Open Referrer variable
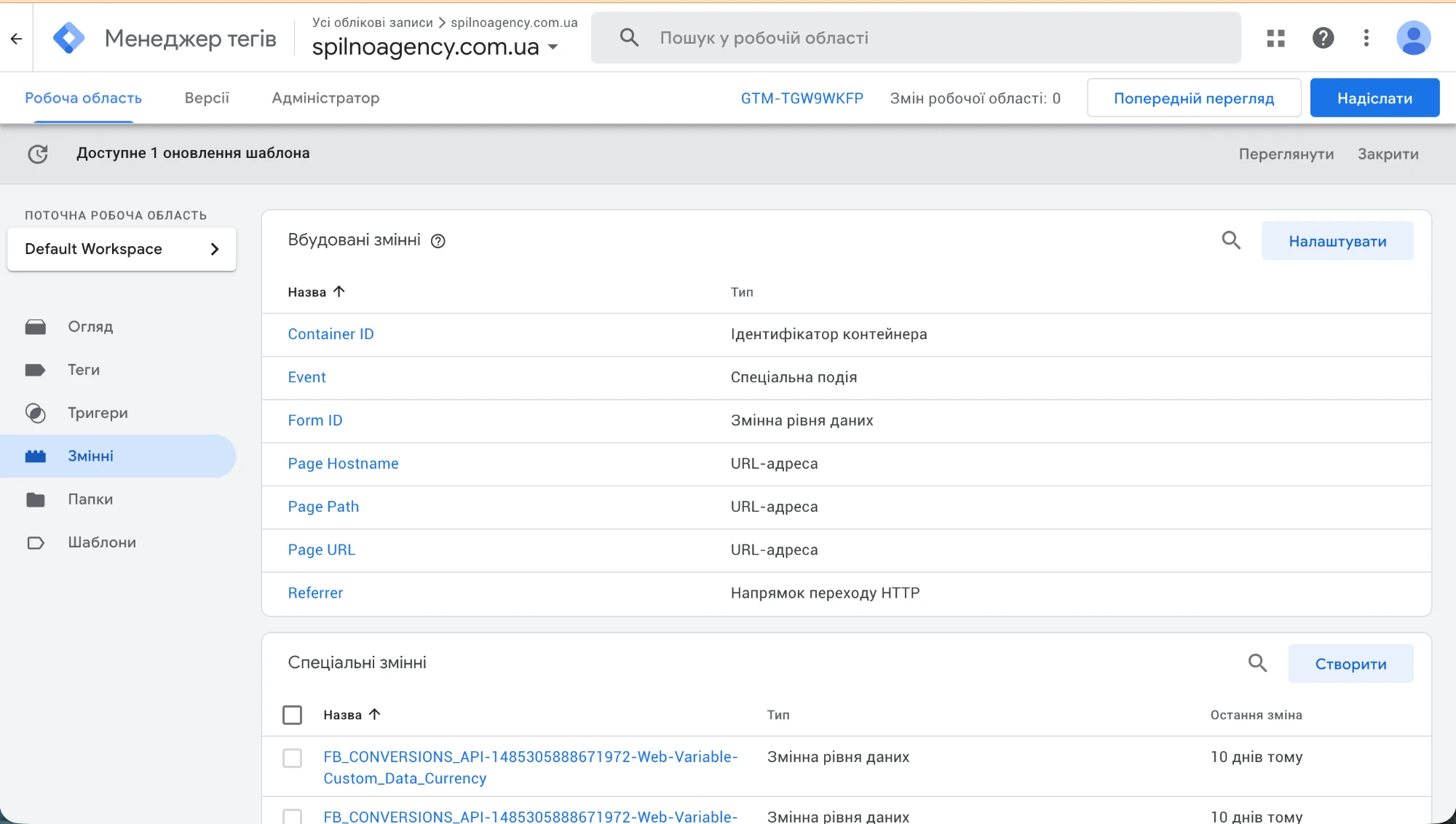Screen dimensions: 1456x824 pyautogui.click(x=315, y=593)
